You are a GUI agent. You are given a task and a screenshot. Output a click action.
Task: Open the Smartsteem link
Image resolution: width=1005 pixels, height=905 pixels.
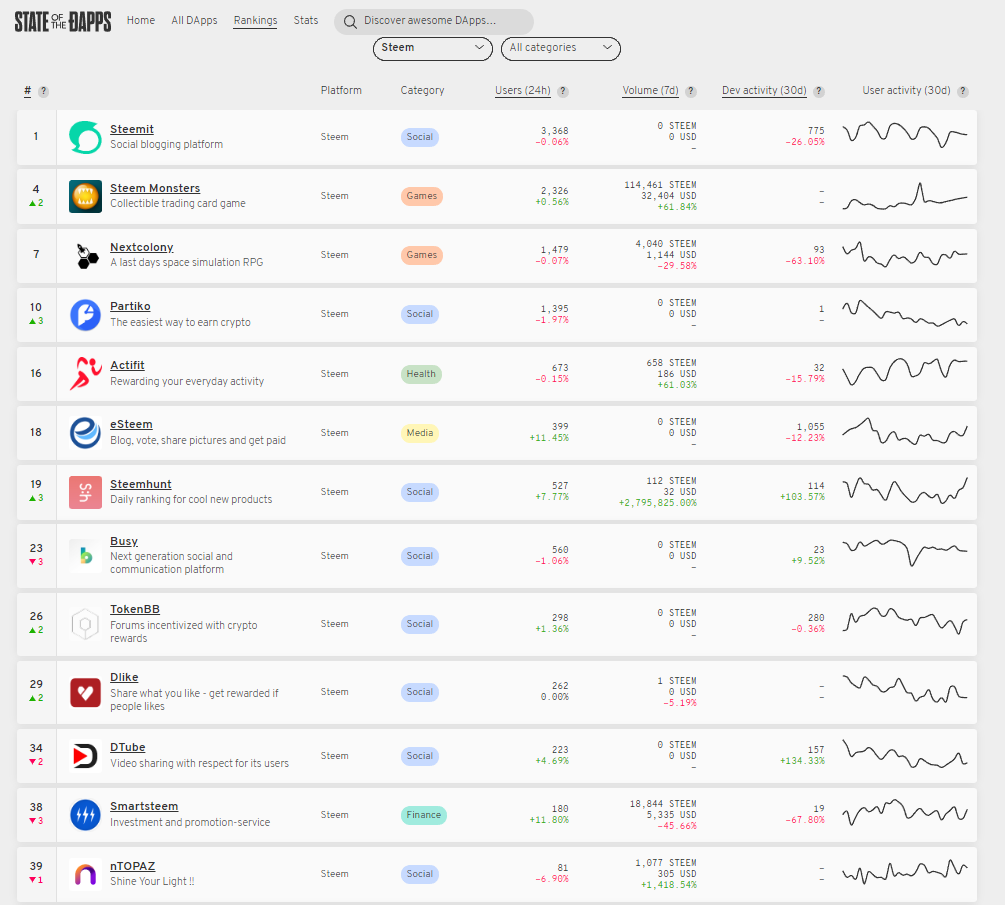click(x=144, y=806)
